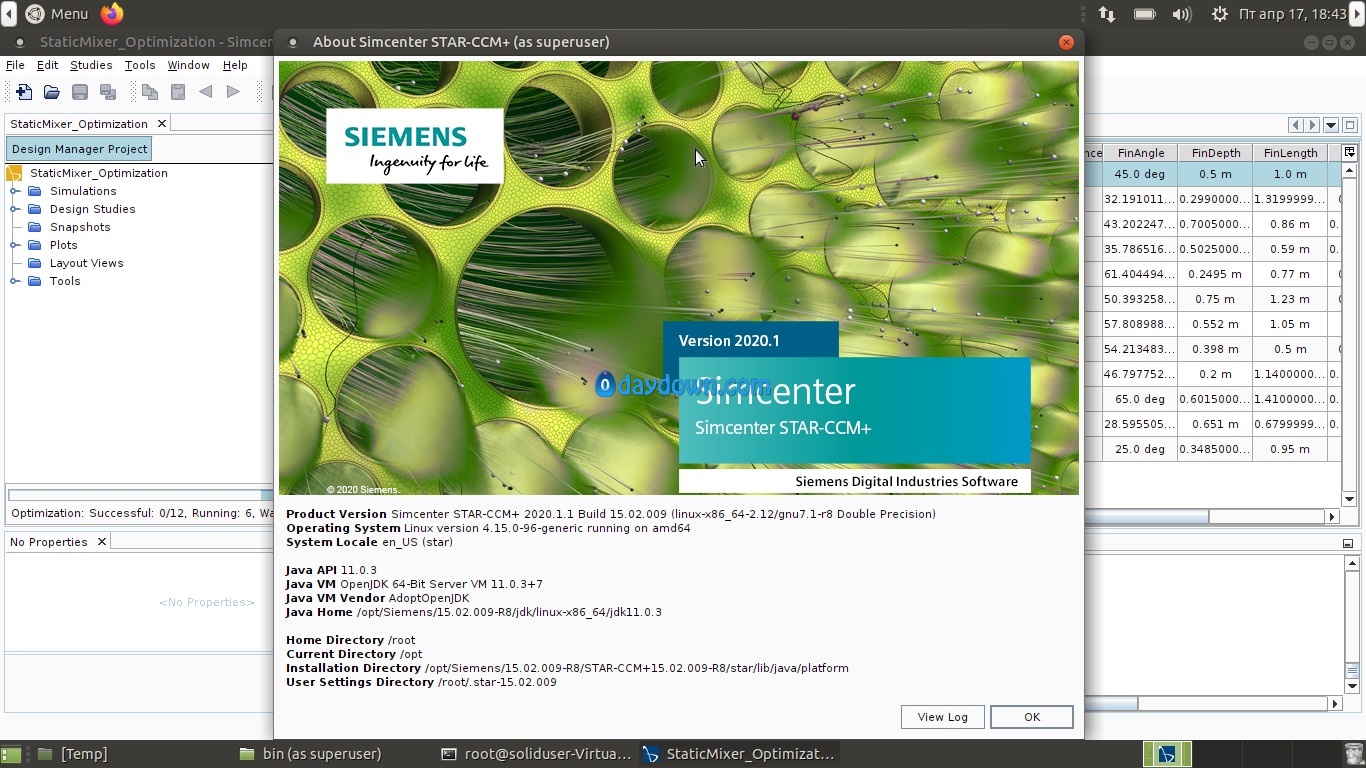This screenshot has width=1366, height=768.
Task: Click the greyed Back arrow toolbar icon
Action: pos(206,92)
